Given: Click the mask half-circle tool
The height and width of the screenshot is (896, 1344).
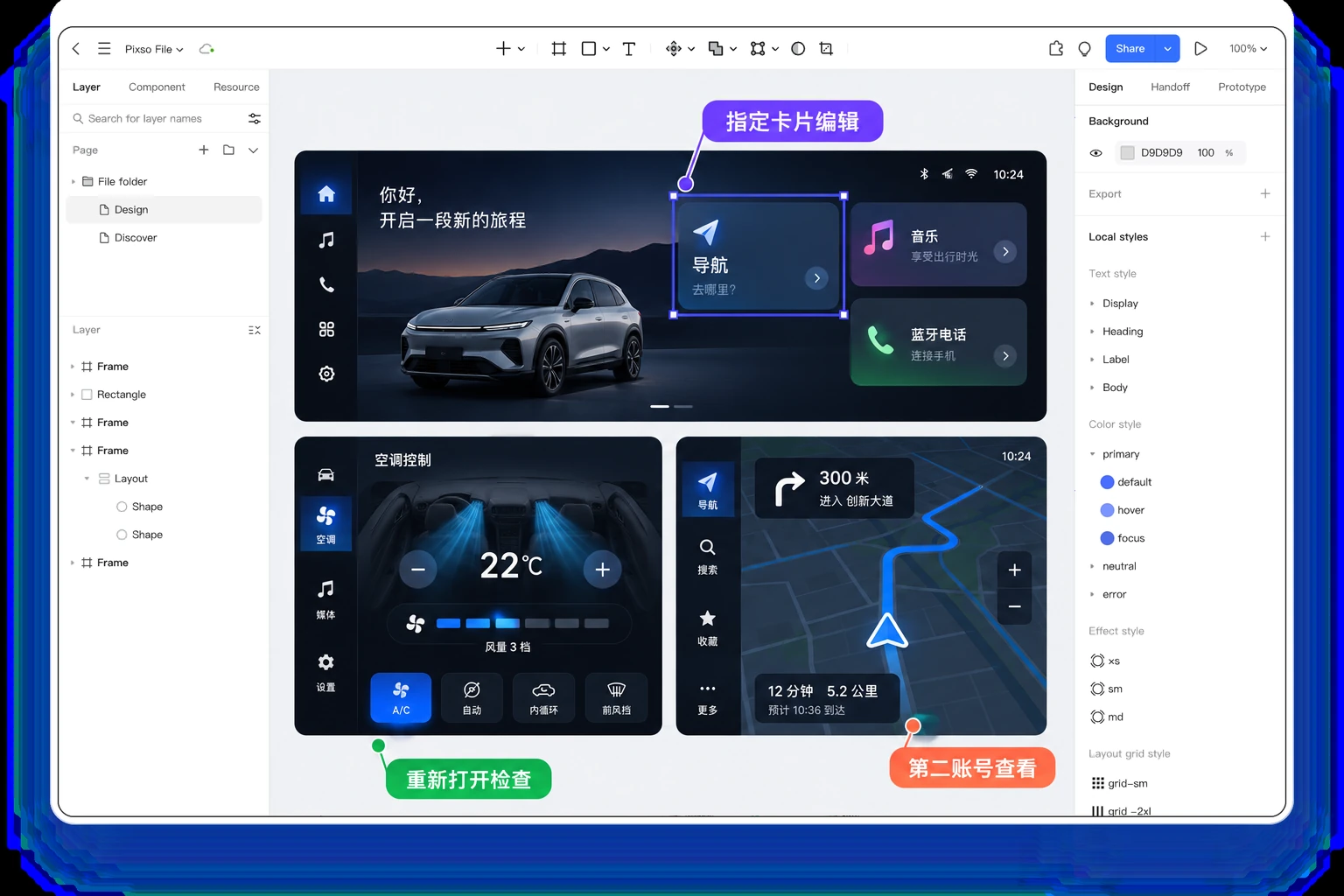Looking at the screenshot, I should (798, 49).
